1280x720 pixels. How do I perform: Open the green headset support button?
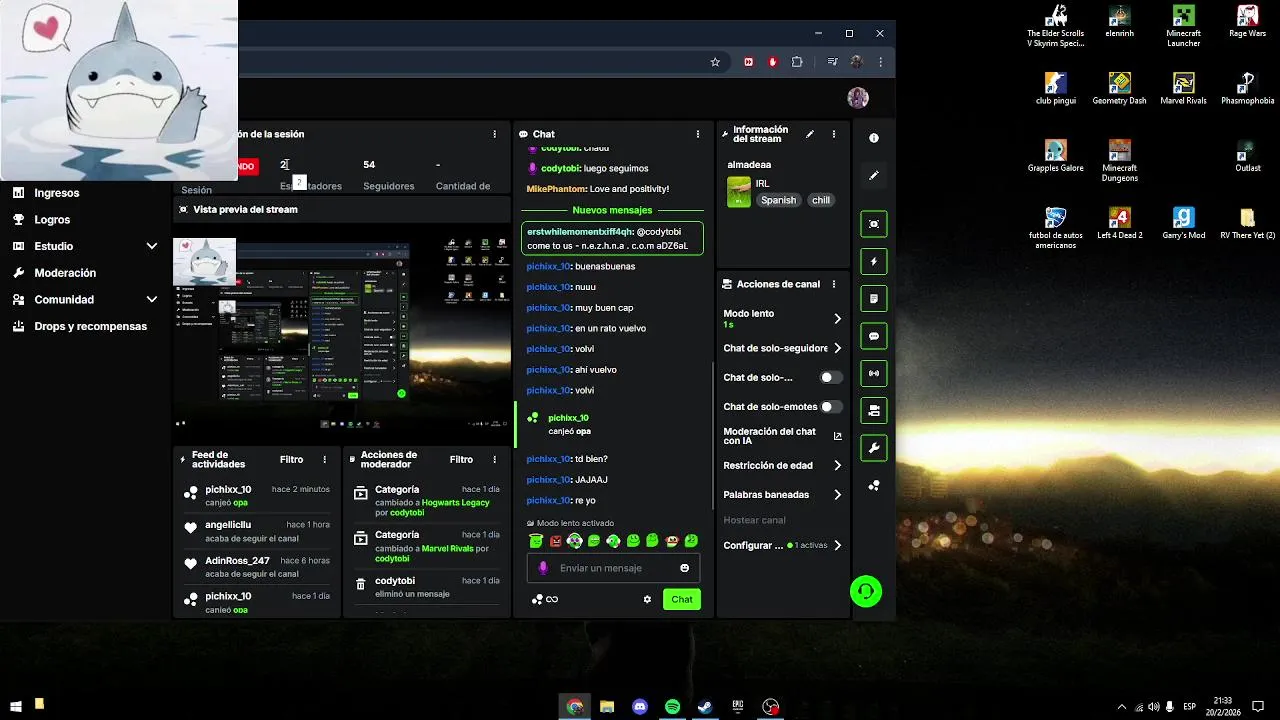pyautogui.click(x=866, y=591)
